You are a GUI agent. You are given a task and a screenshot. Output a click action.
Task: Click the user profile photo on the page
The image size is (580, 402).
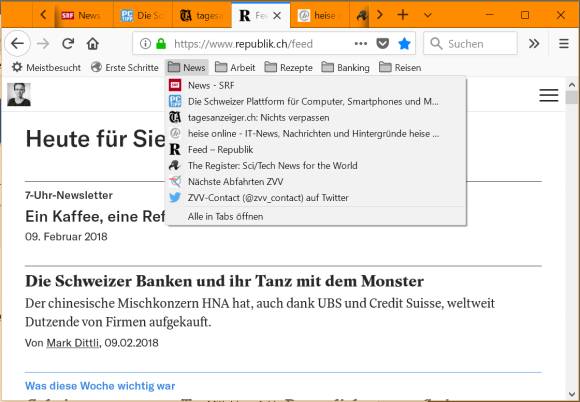coord(19,95)
